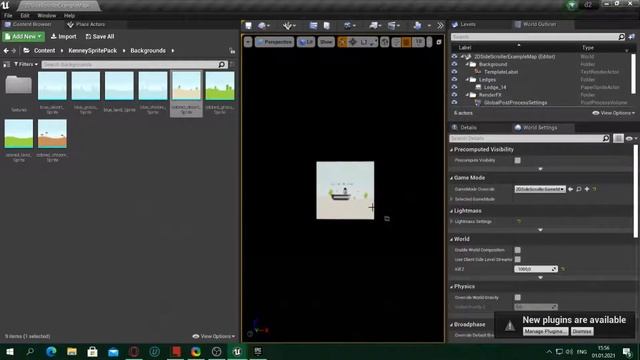The height and width of the screenshot is (360, 640).
Task: Collapse the Game Mode section
Action: tap(451, 178)
